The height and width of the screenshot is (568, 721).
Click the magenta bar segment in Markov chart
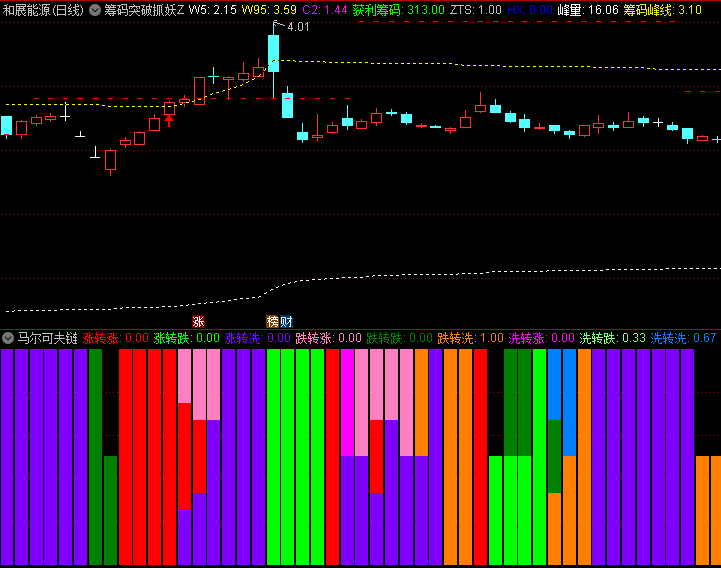tap(347, 402)
